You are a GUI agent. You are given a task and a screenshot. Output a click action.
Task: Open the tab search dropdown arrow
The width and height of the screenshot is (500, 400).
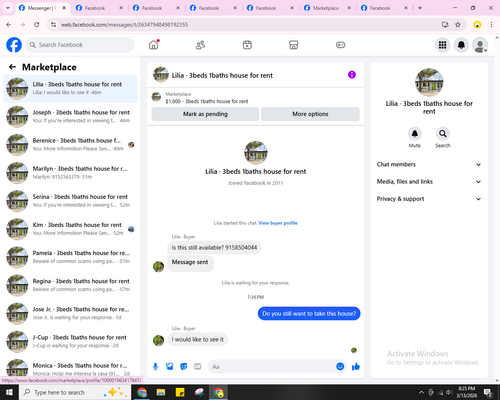(x=8, y=8)
